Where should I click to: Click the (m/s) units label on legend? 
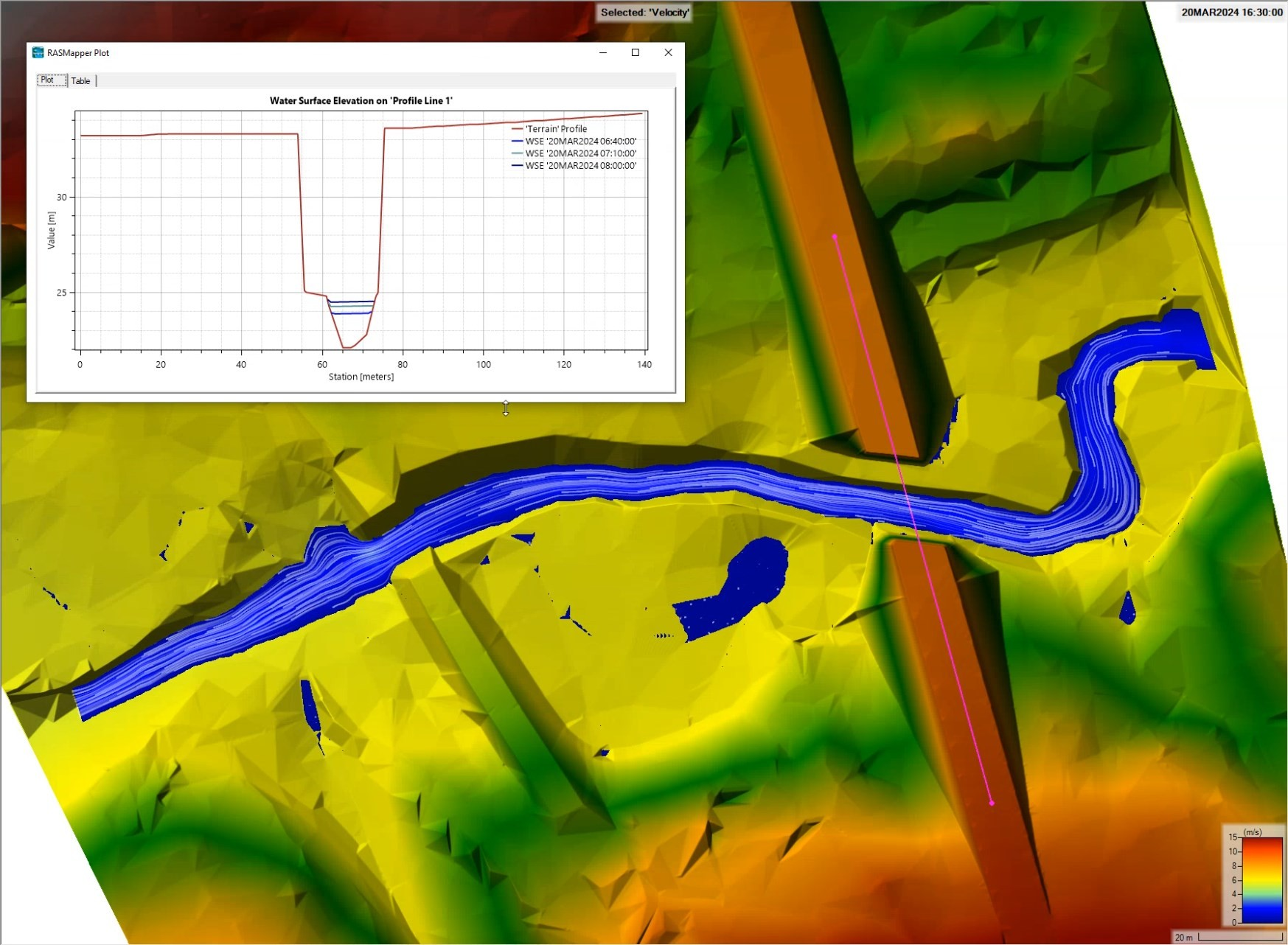click(1253, 832)
